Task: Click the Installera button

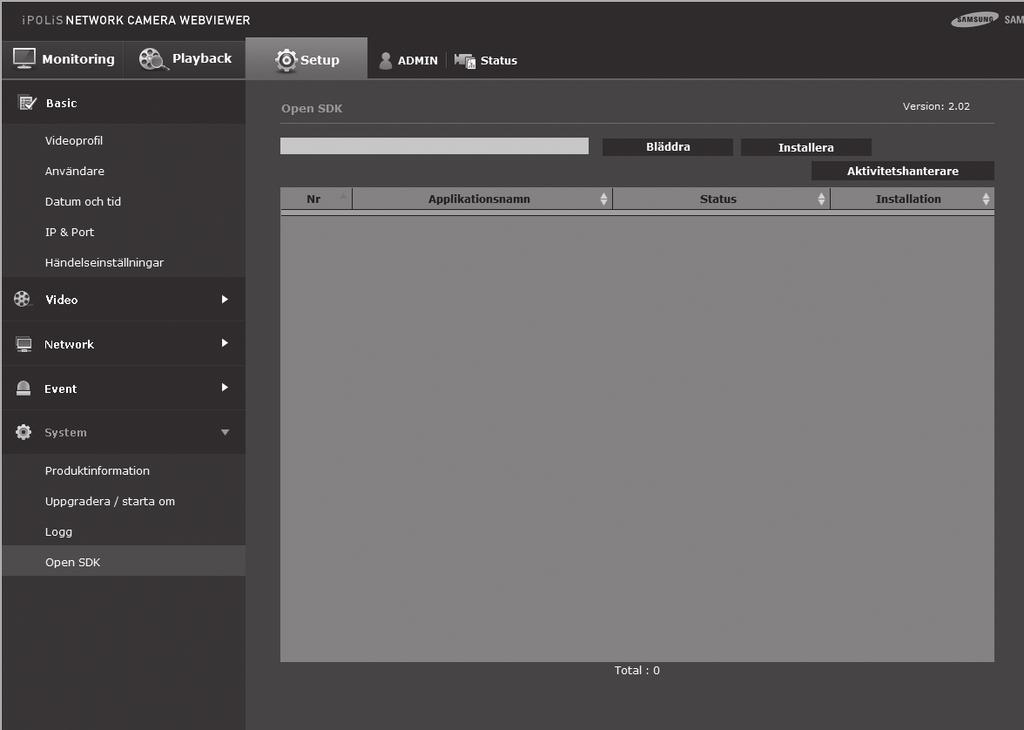Action: point(806,148)
